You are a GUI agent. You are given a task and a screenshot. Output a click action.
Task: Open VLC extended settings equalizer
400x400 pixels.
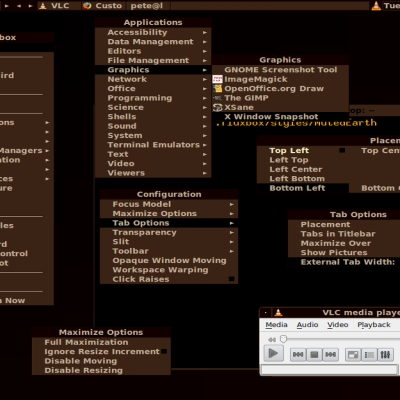[385, 354]
